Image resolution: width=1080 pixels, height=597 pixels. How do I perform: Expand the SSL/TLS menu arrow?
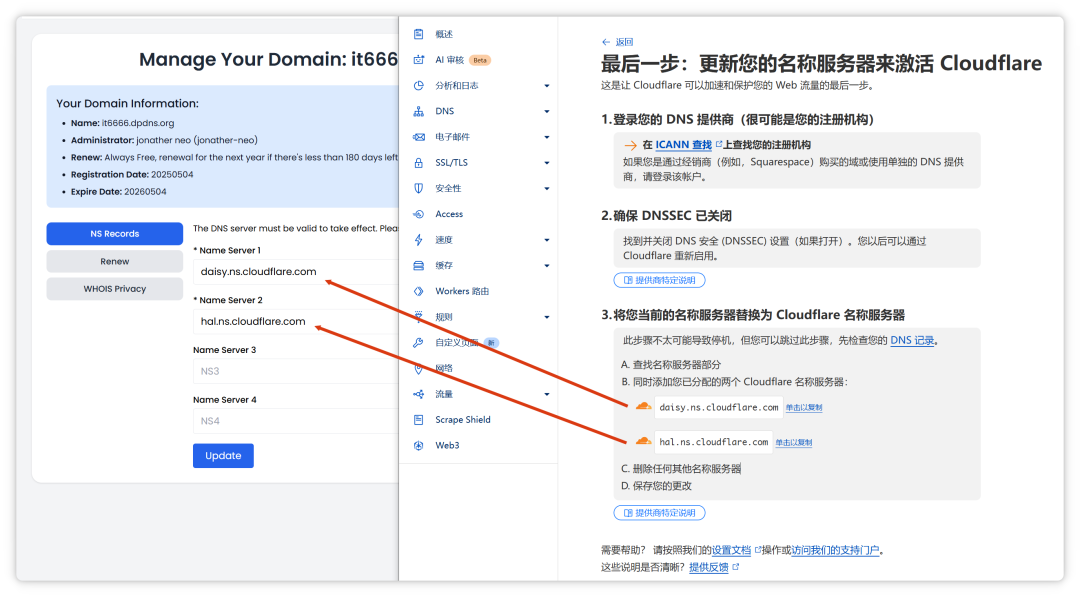(x=547, y=163)
